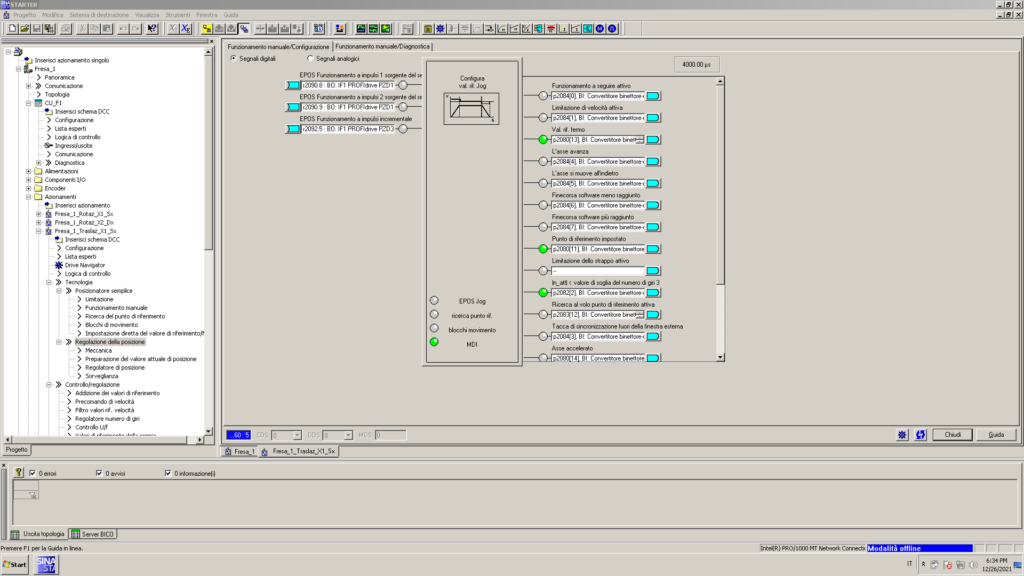Click the 4000.00 µs sampling time button

click(696, 65)
